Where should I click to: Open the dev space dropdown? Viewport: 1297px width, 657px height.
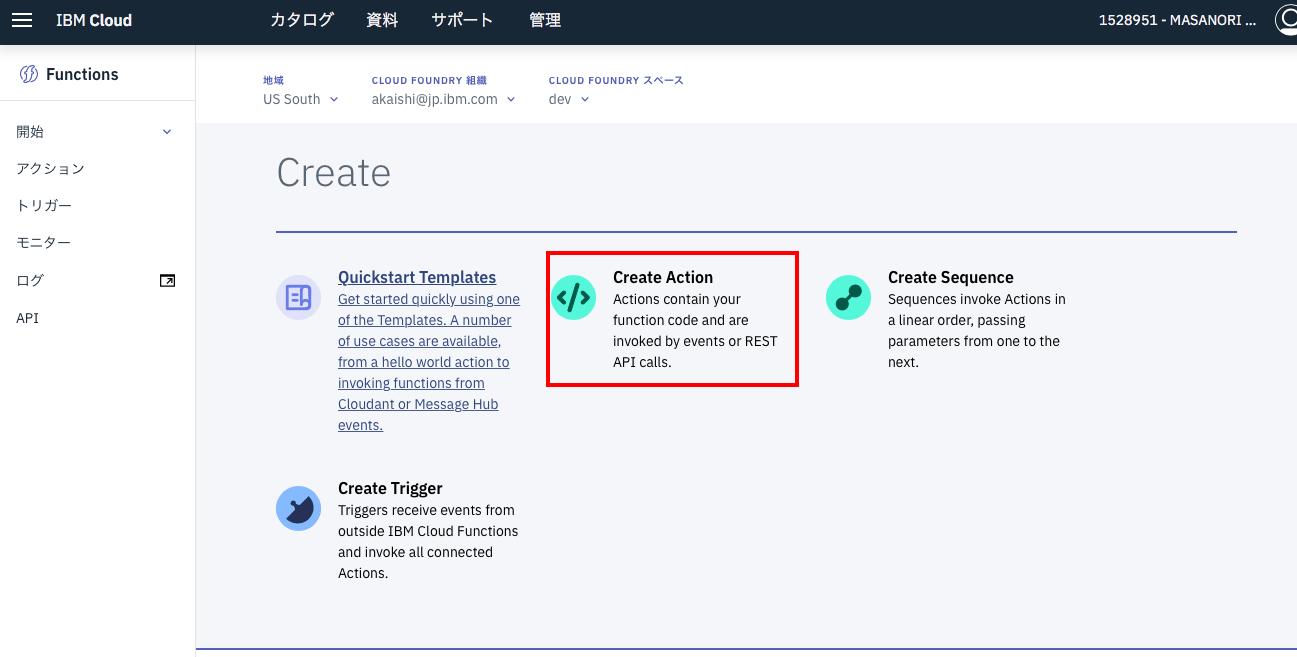pyautogui.click(x=569, y=99)
